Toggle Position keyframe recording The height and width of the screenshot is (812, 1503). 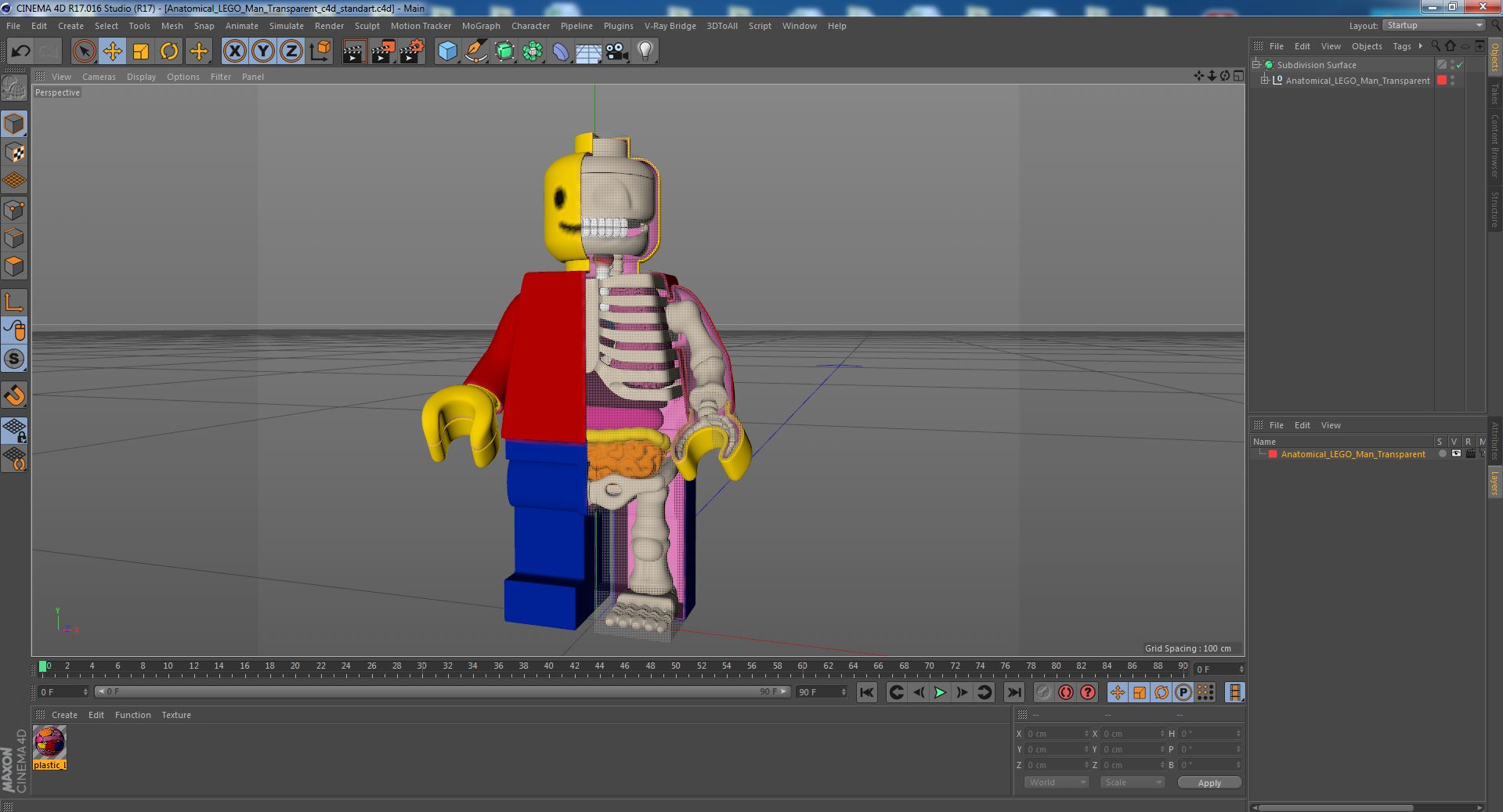tap(1117, 692)
